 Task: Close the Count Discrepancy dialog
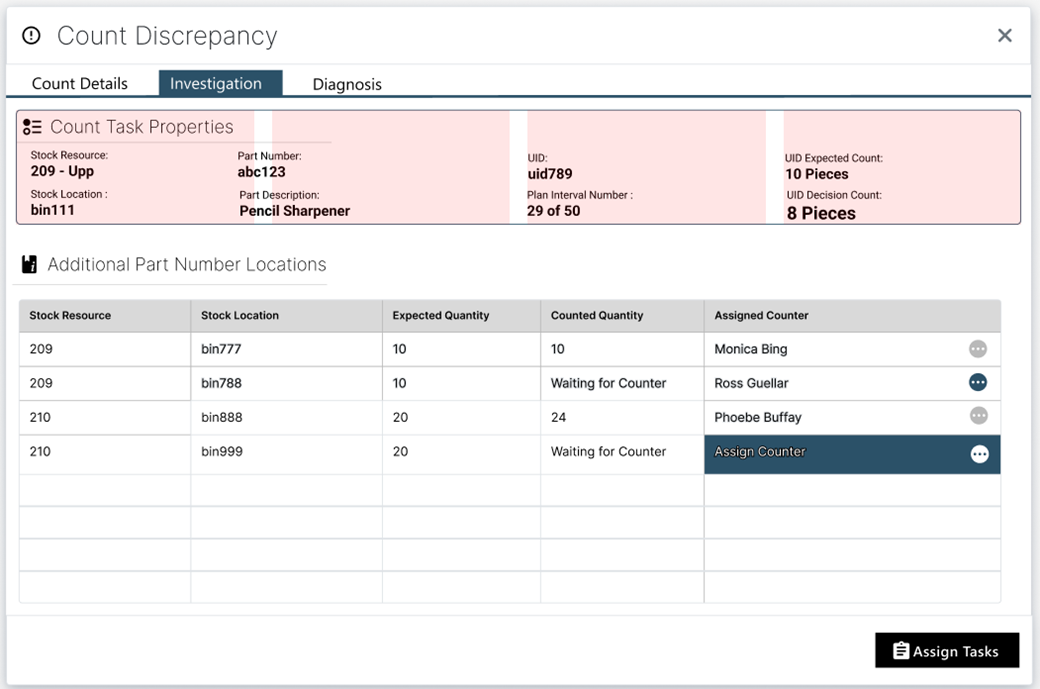pos(1004,34)
